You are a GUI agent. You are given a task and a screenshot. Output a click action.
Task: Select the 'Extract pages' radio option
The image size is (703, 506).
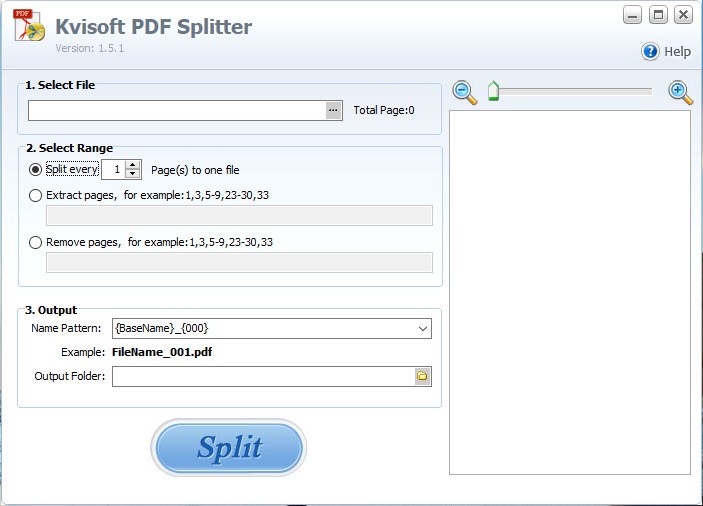(35, 195)
